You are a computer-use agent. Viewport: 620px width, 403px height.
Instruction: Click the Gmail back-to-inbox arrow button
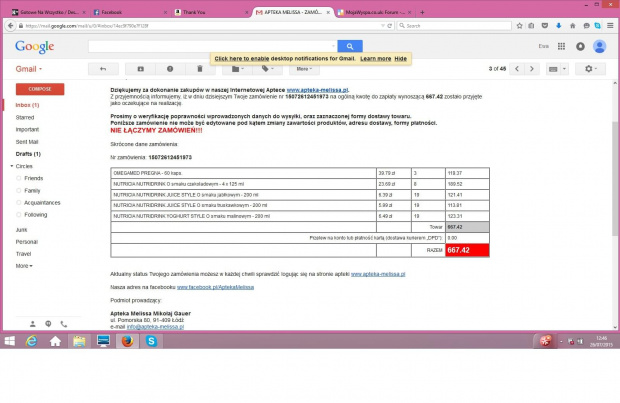103,69
